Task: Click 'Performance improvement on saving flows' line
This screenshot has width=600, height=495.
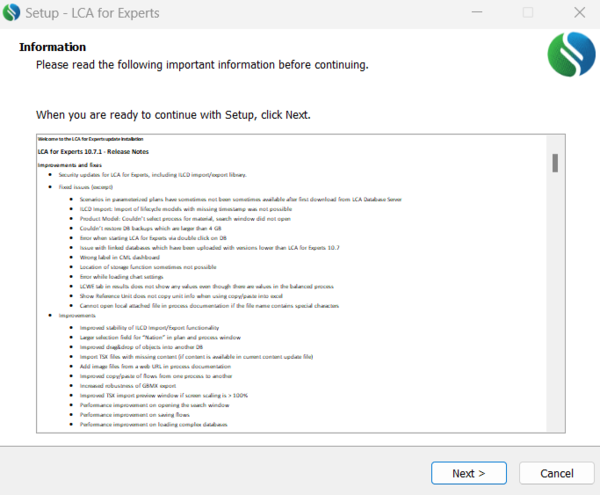Action: tap(134, 415)
